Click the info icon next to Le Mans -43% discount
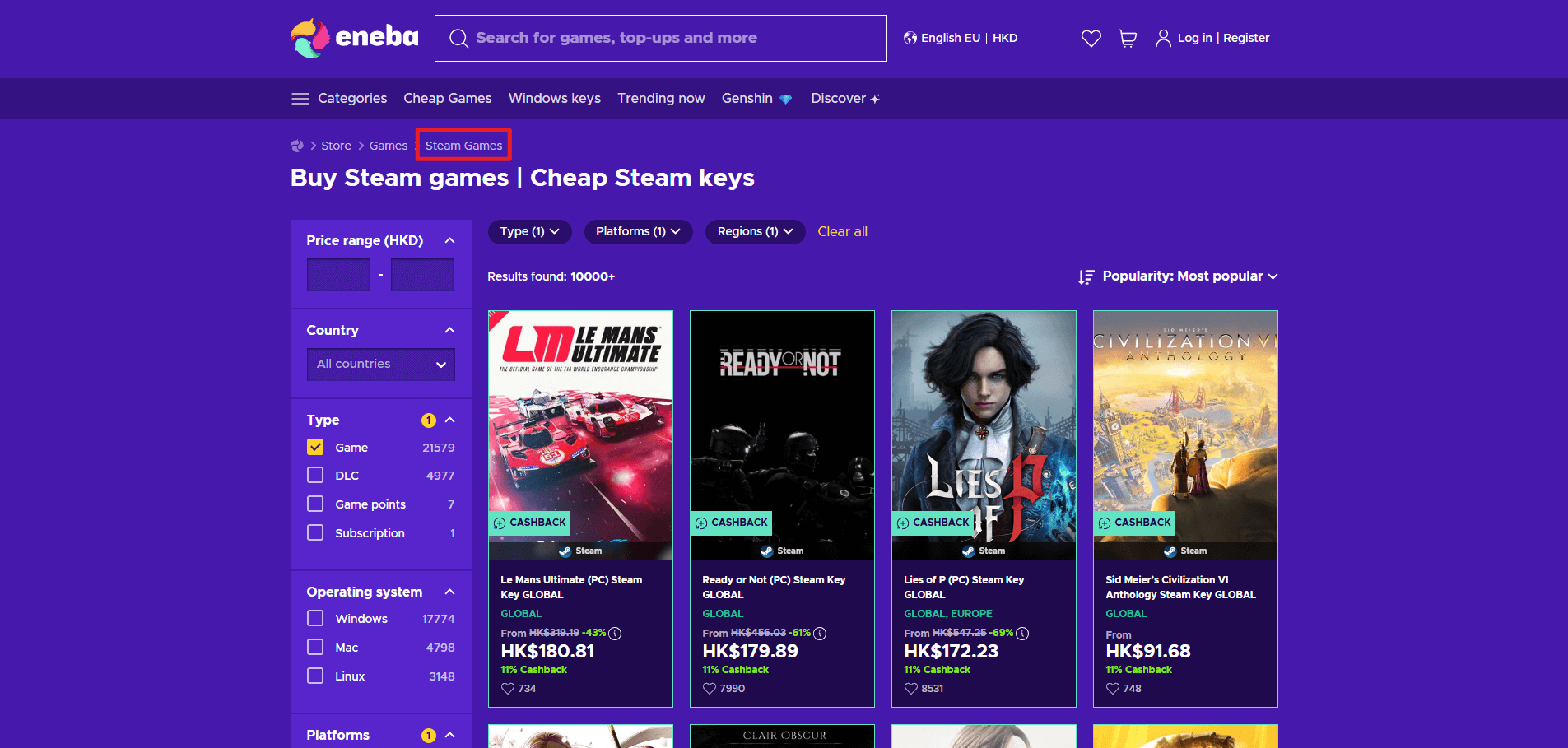The height and width of the screenshot is (748, 1568). point(615,634)
